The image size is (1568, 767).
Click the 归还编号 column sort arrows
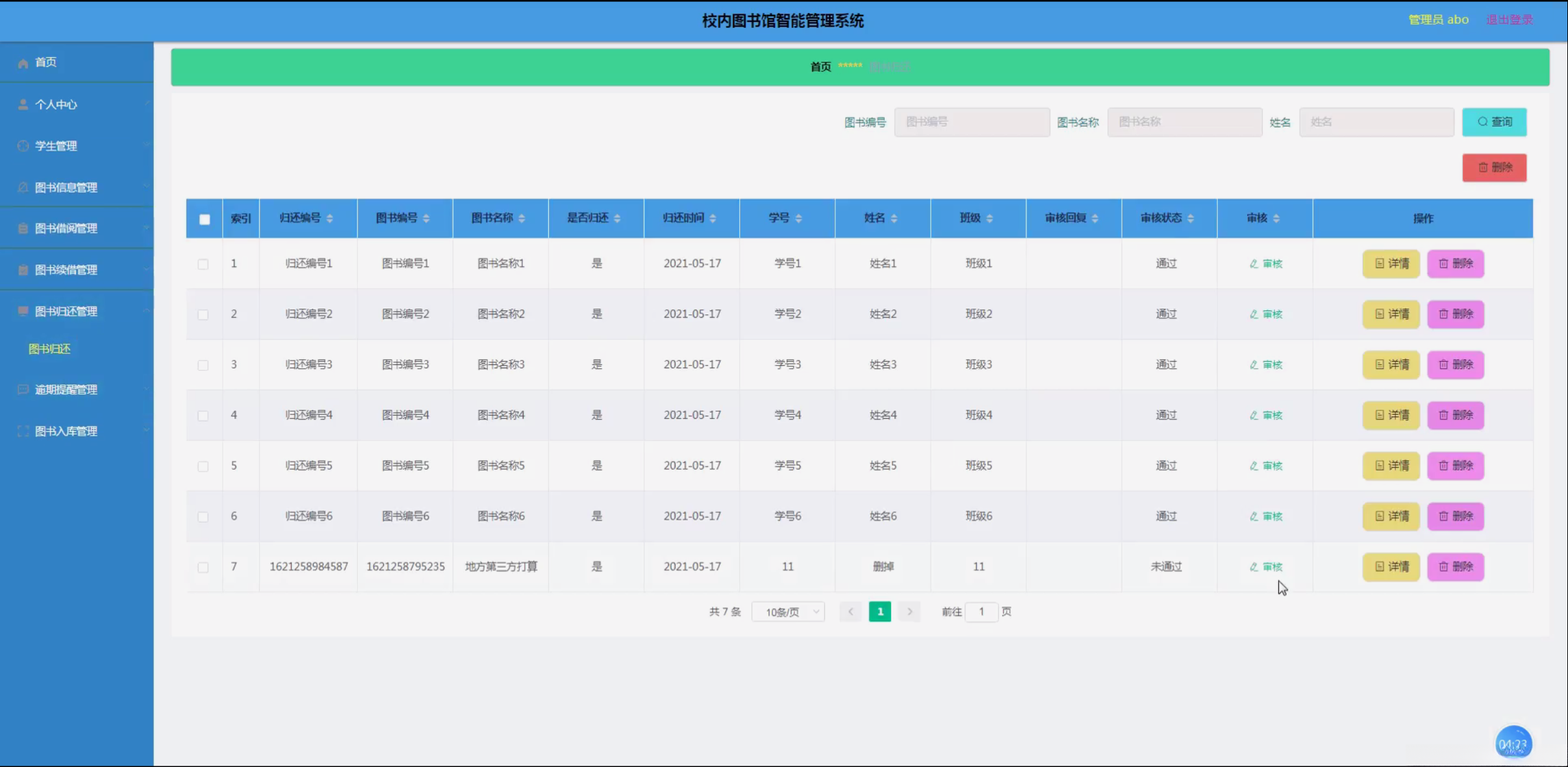330,218
